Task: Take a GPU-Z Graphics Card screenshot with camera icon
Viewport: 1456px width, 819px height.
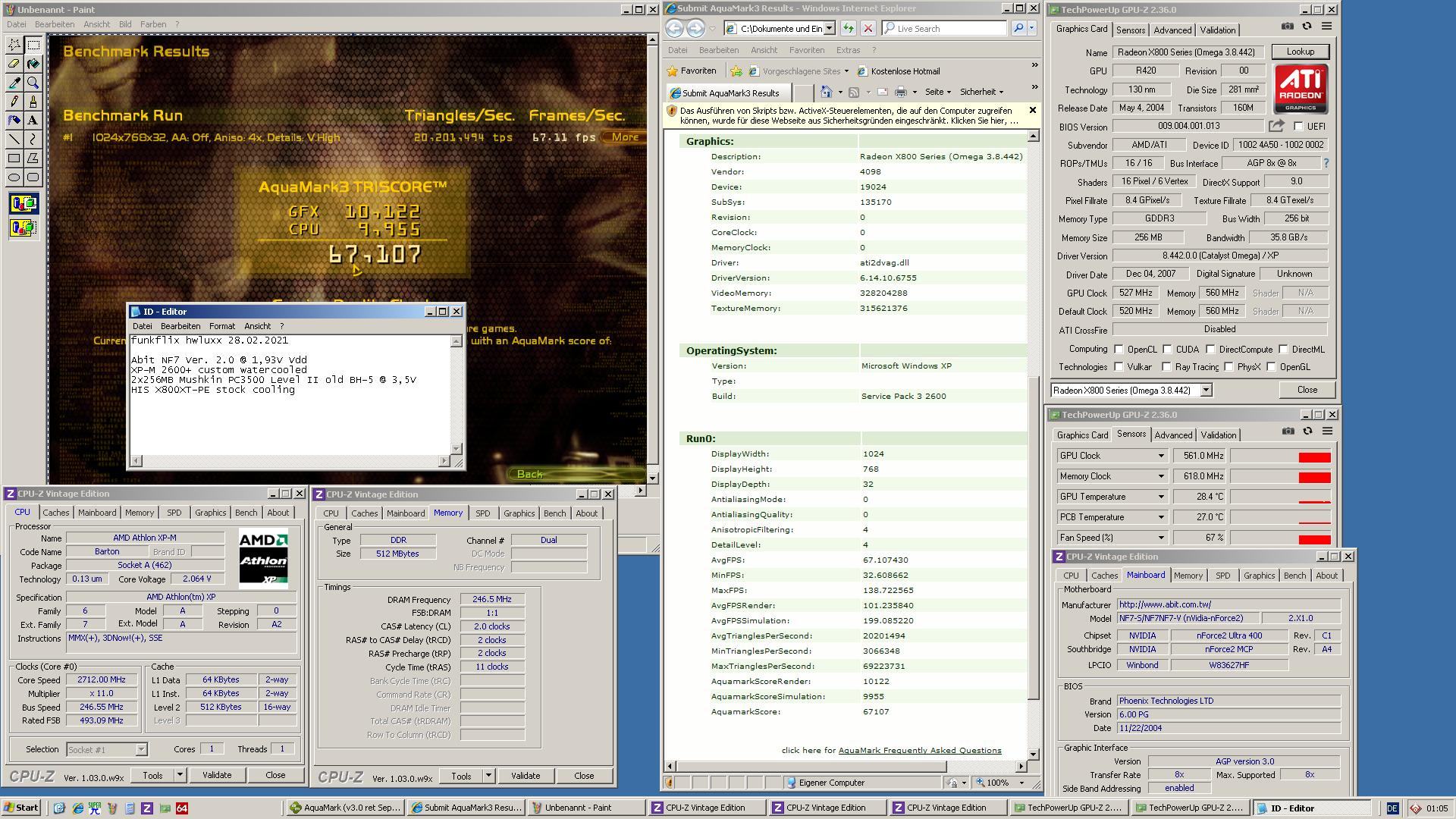Action: click(1288, 26)
